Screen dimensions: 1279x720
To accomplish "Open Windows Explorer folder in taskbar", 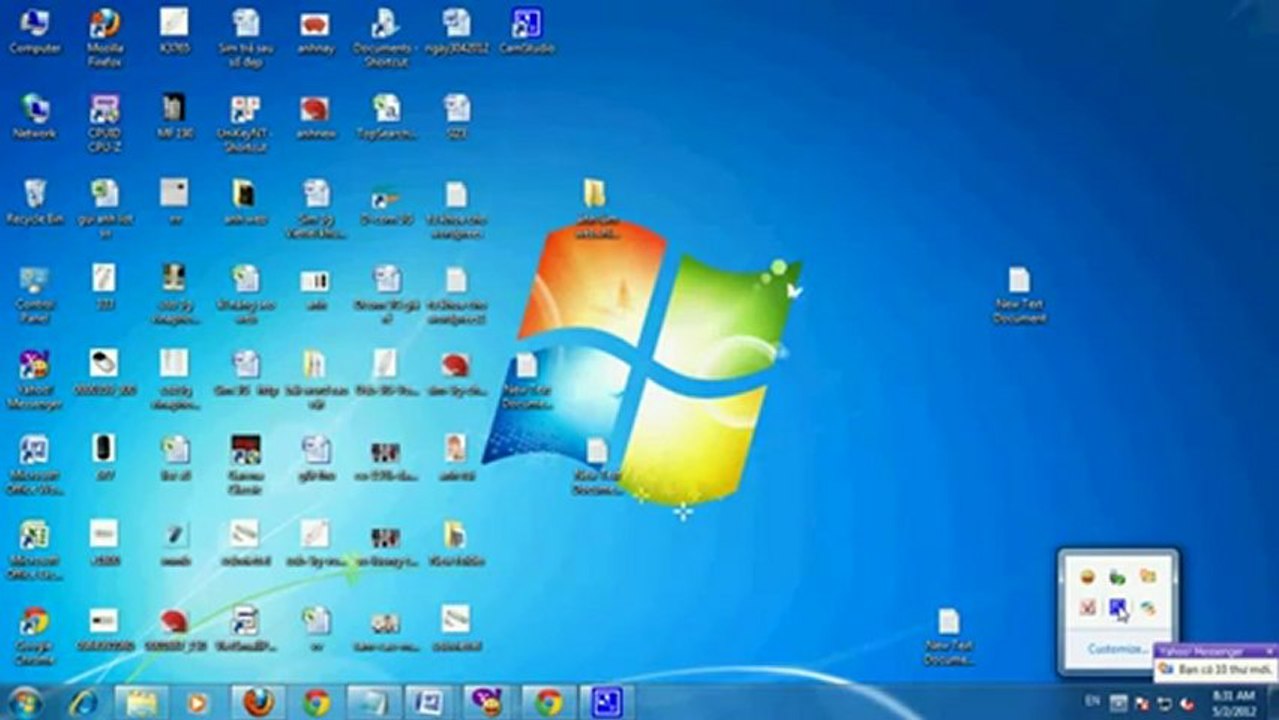I will pyautogui.click(x=141, y=703).
